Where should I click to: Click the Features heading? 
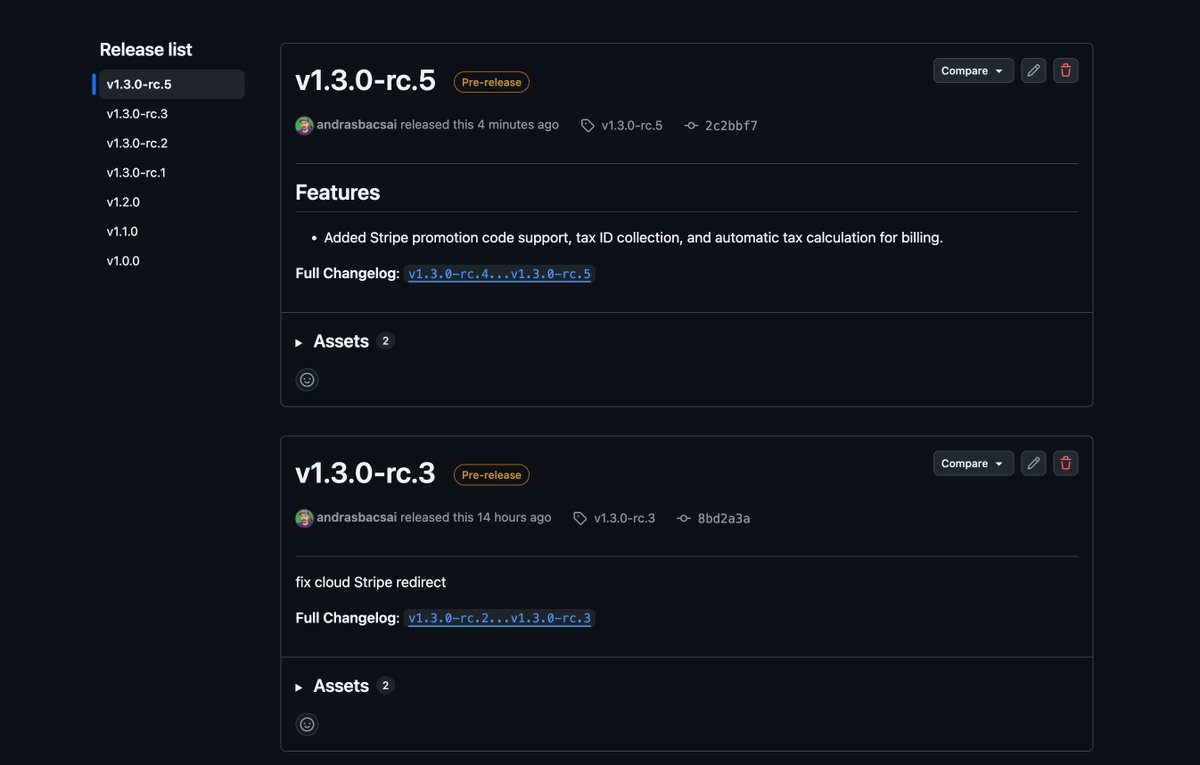tap(338, 192)
